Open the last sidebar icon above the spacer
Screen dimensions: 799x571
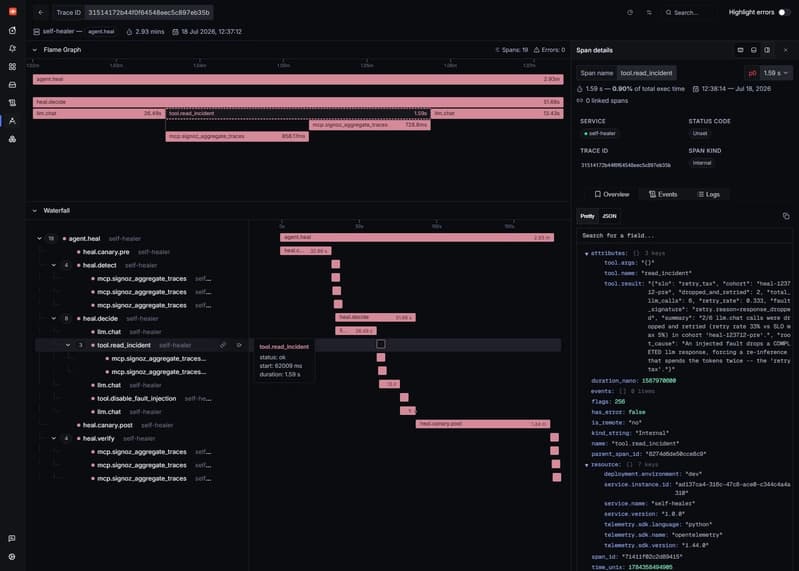pyautogui.click(x=12, y=139)
